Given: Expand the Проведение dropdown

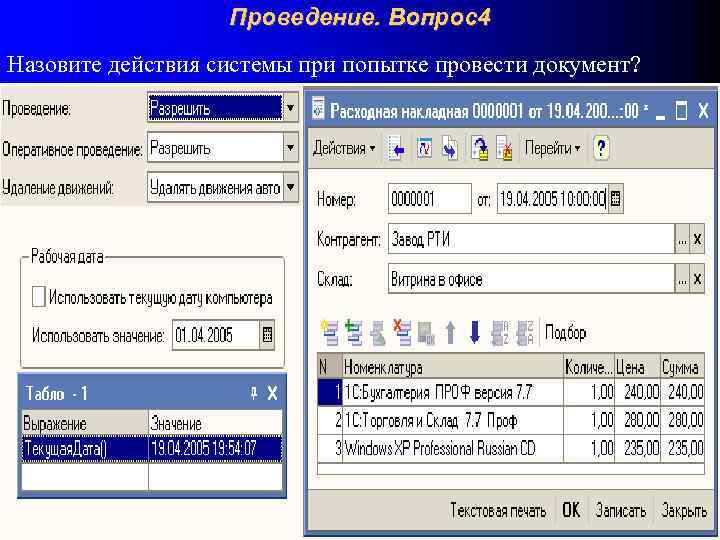Looking at the screenshot, I should (290, 108).
